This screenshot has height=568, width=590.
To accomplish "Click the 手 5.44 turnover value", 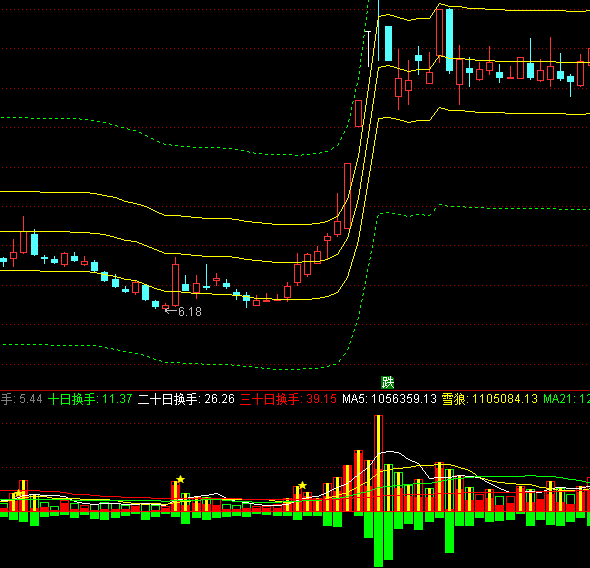I will click(x=21, y=399).
